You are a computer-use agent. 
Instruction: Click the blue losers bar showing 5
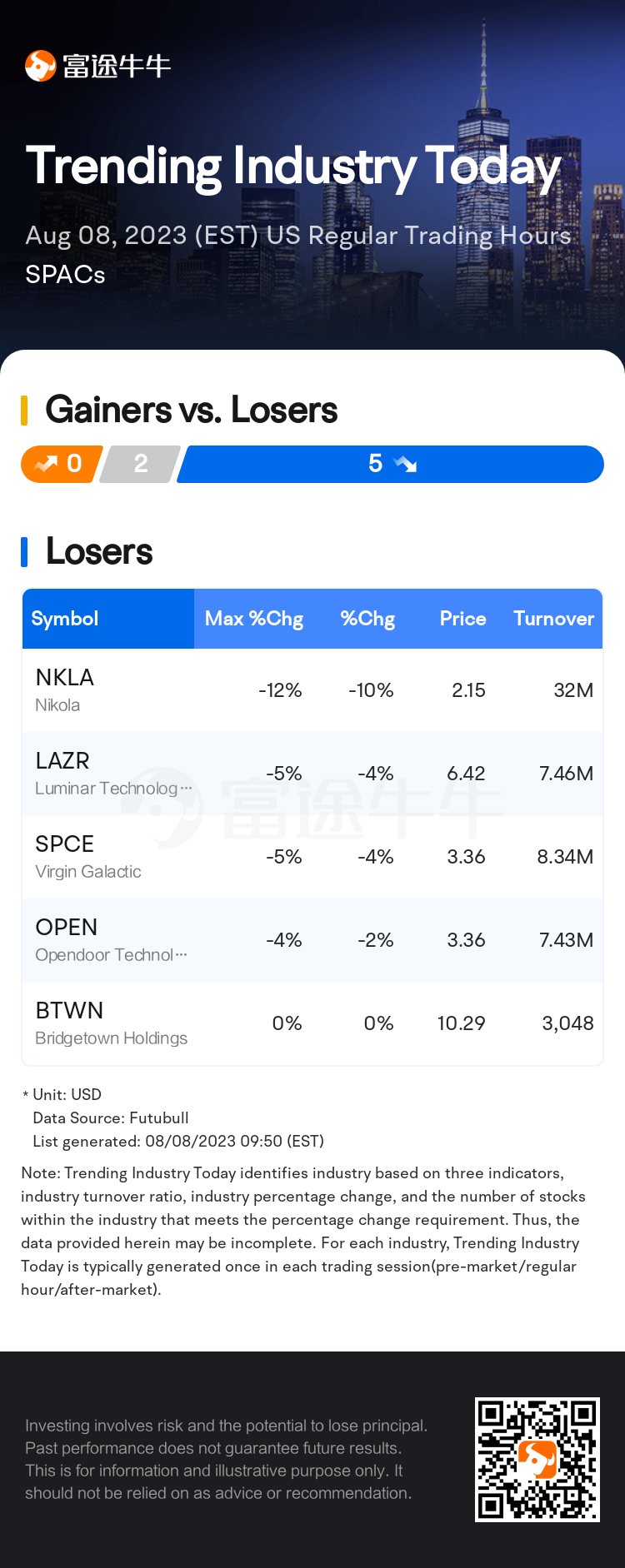tap(391, 464)
